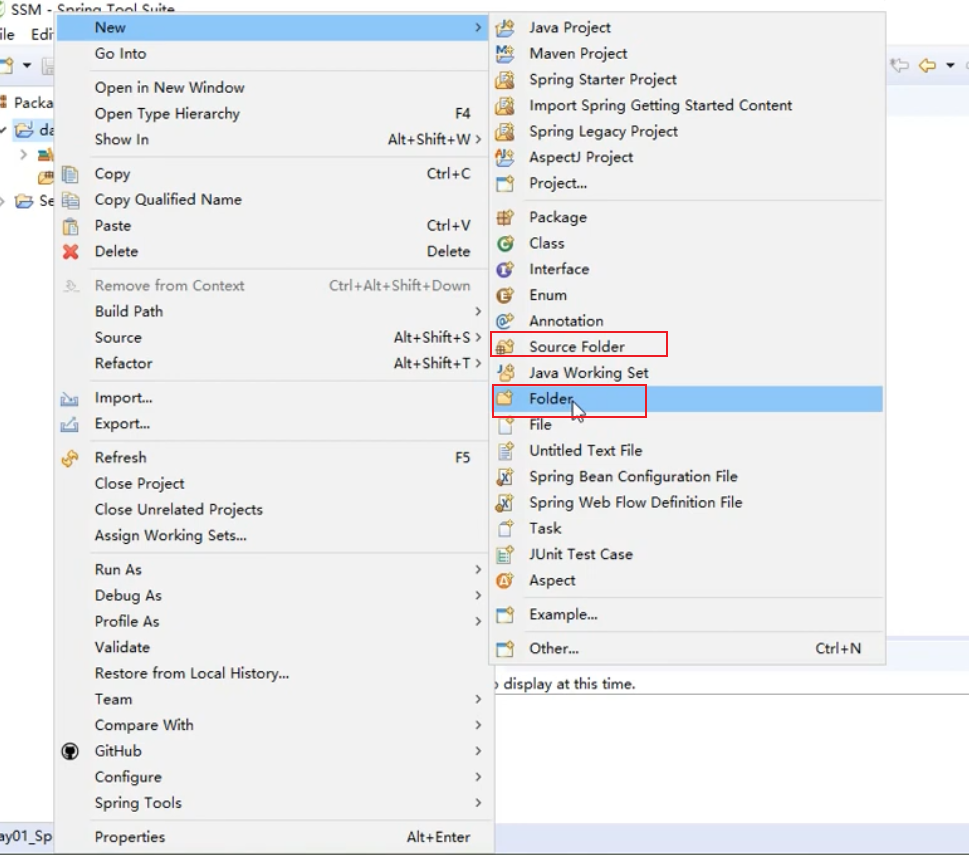Viewport: 969px width, 855px height.
Task: Select Open Type Hierarchy
Action: pos(271,114)
